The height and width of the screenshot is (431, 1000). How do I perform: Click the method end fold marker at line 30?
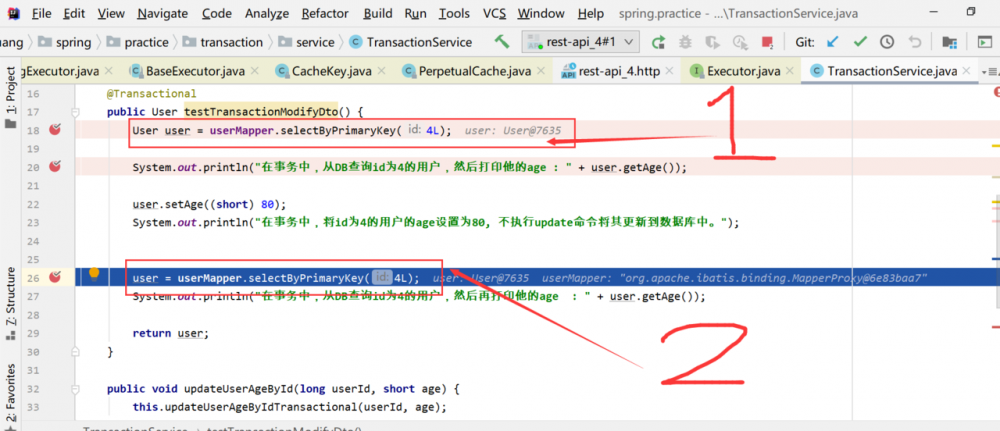75,351
